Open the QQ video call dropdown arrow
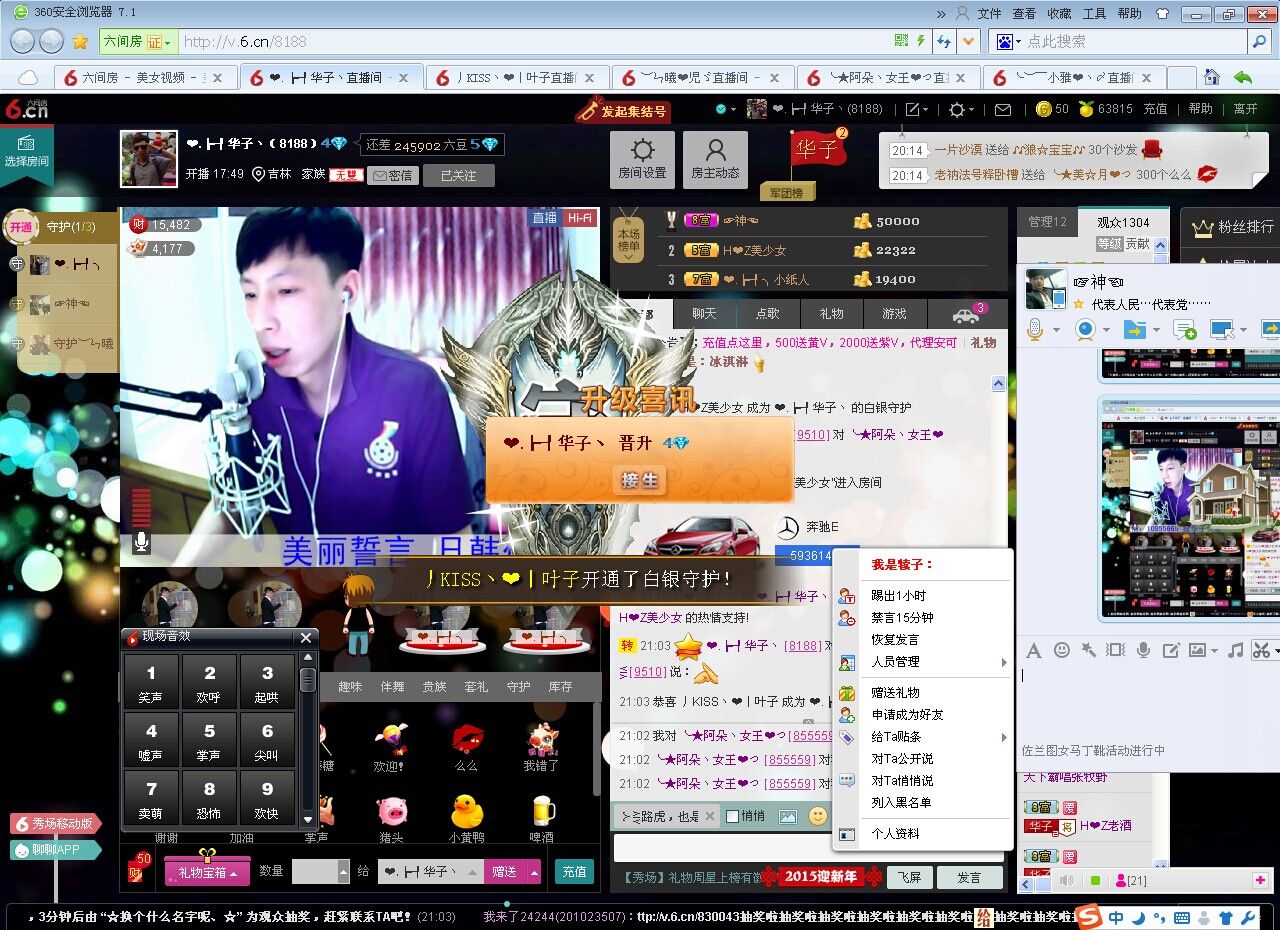 pyautogui.click(x=1108, y=329)
